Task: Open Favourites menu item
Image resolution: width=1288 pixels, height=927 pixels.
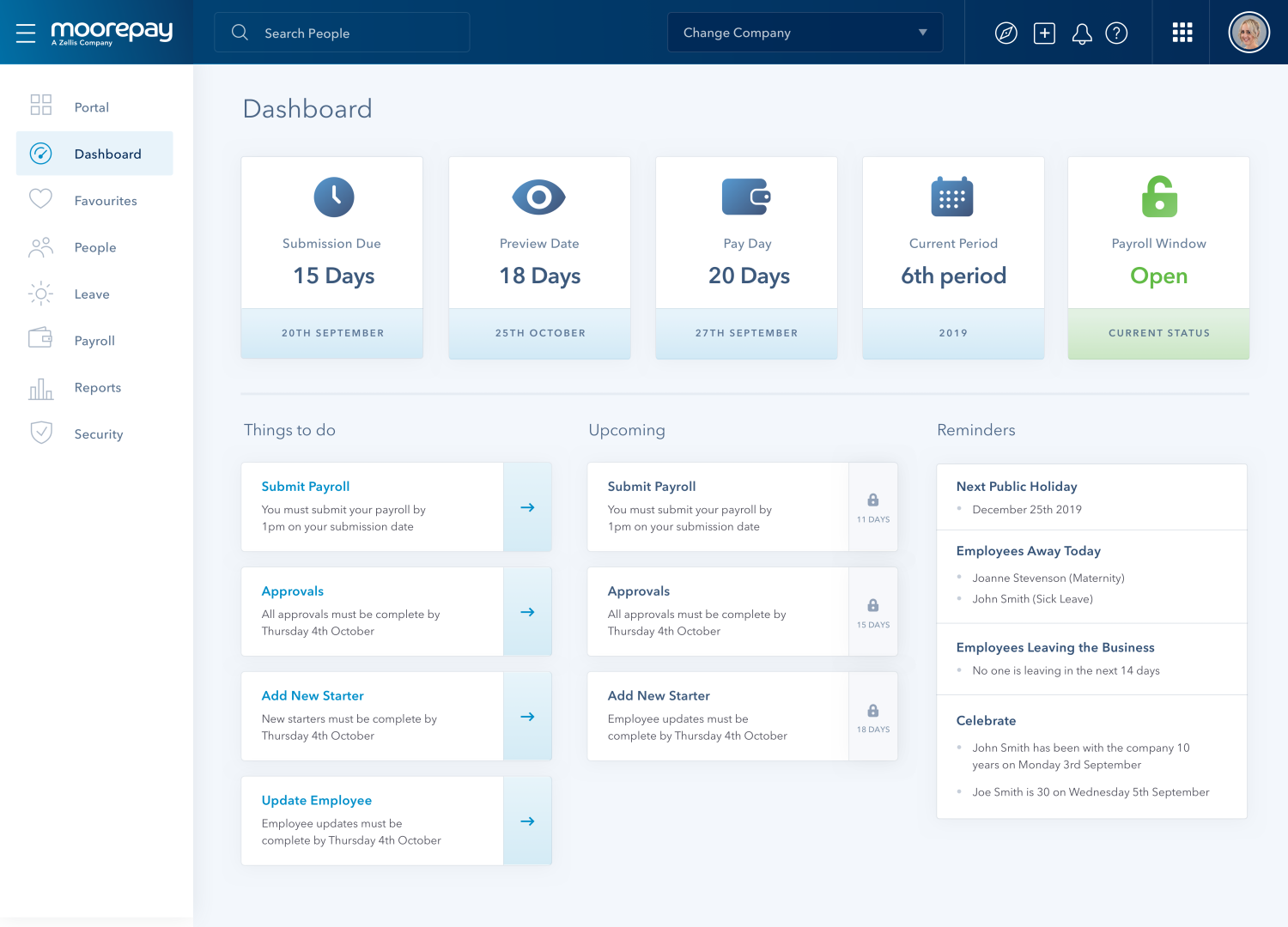Action: pyautogui.click(x=94, y=201)
